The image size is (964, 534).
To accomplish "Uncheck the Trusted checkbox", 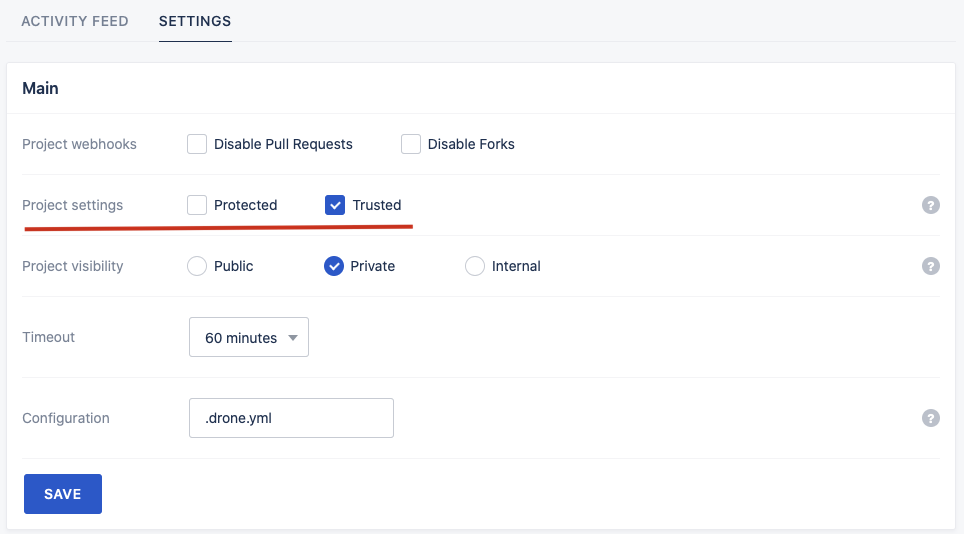I will pyautogui.click(x=335, y=205).
